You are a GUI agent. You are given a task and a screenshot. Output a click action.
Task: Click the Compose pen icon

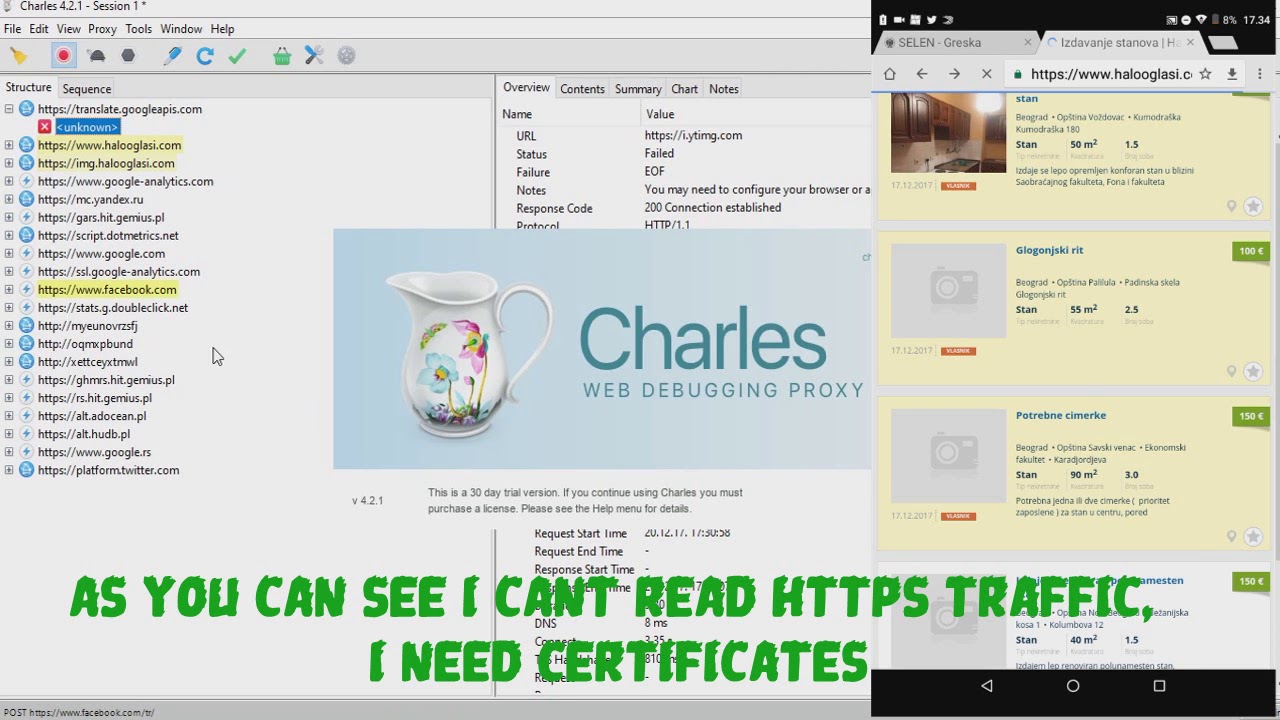173,56
